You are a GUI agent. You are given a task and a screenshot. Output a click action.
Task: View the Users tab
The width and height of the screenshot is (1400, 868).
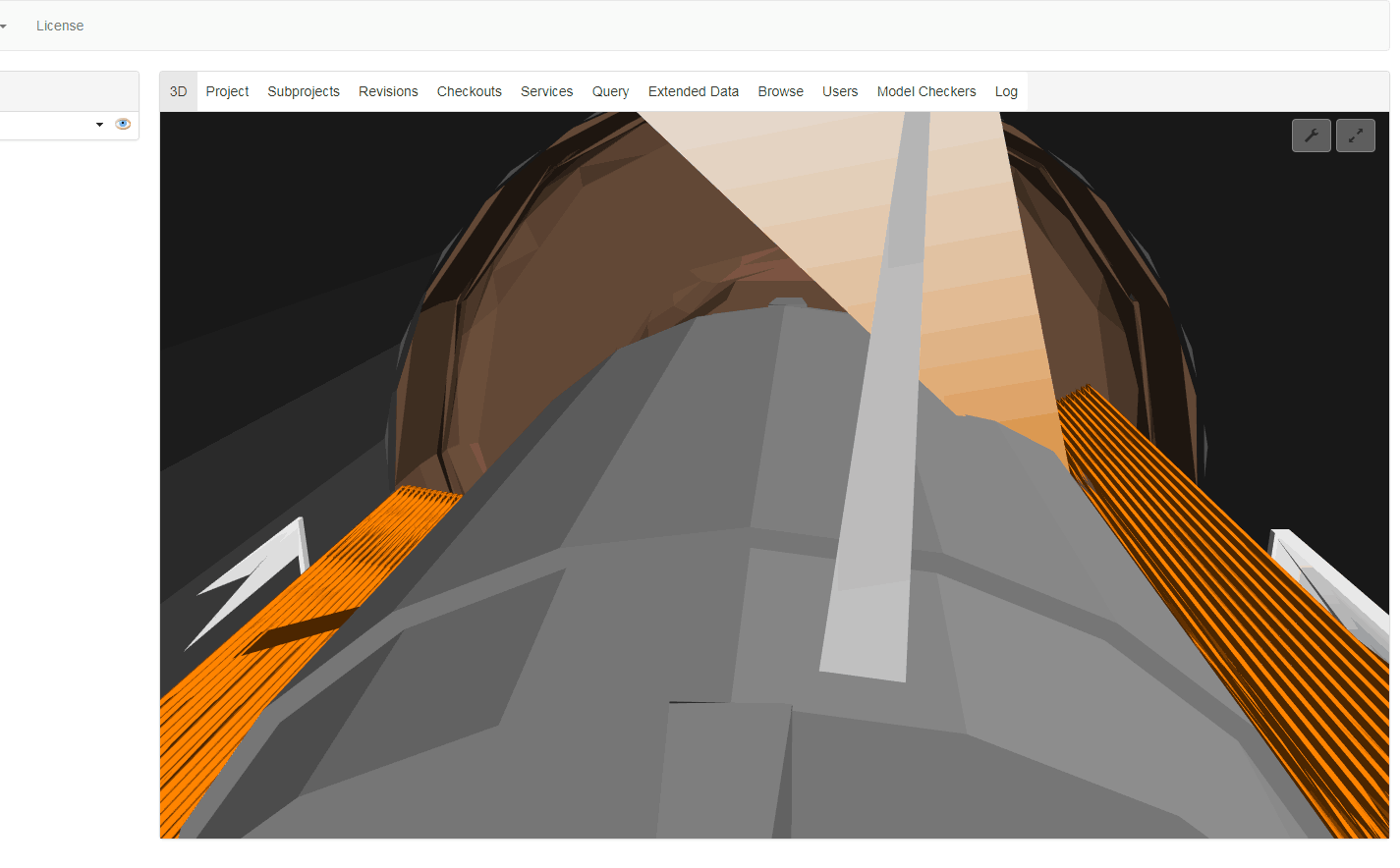coord(840,90)
